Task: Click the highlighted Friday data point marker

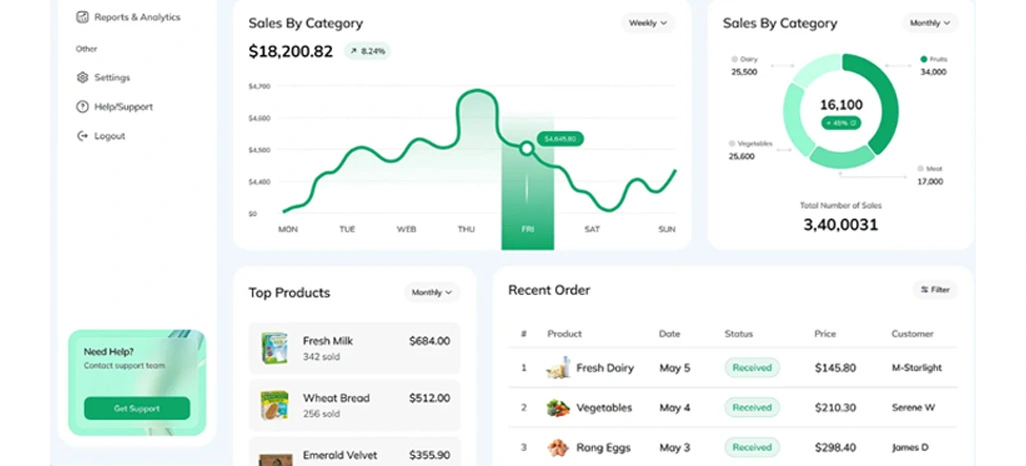Action: pos(527,149)
